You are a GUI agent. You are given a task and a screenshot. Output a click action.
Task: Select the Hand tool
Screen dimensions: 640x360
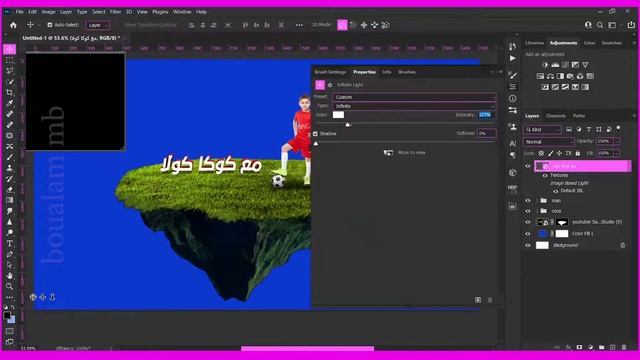point(9,276)
